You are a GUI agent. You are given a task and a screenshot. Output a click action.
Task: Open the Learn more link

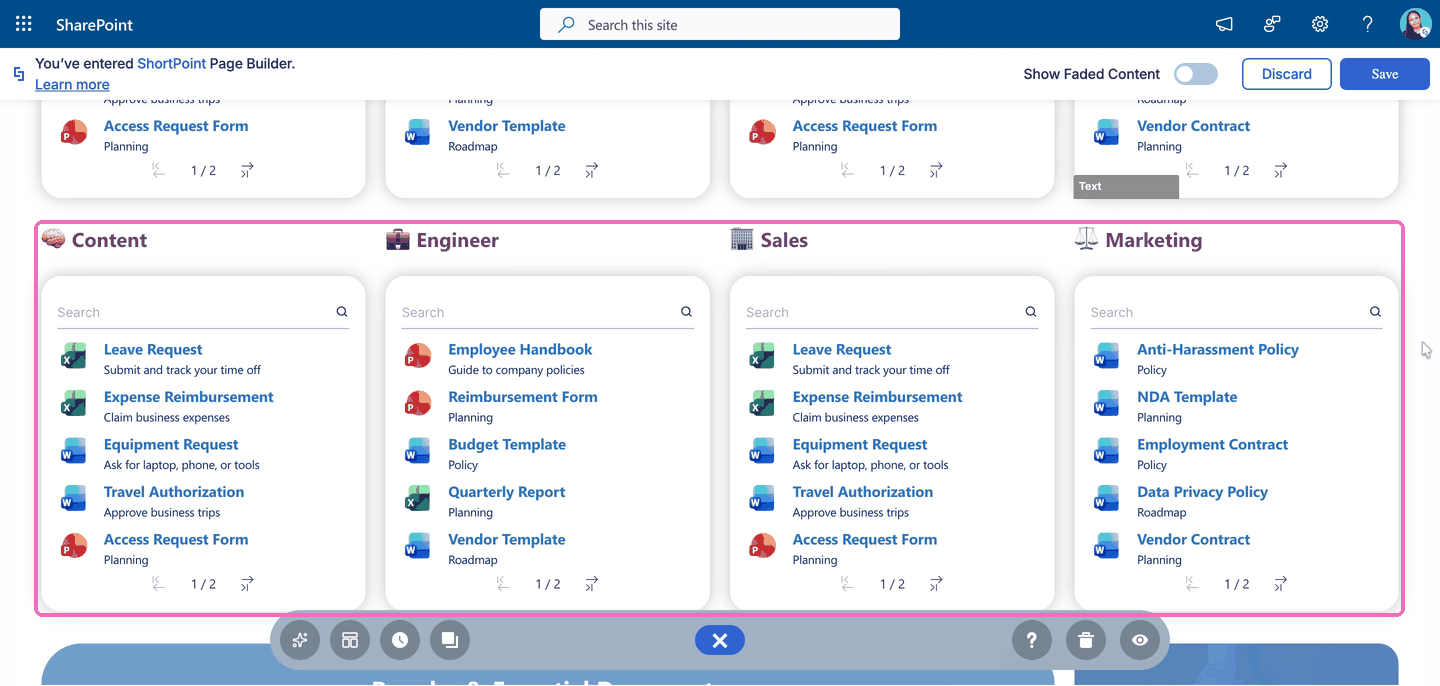[x=72, y=85]
